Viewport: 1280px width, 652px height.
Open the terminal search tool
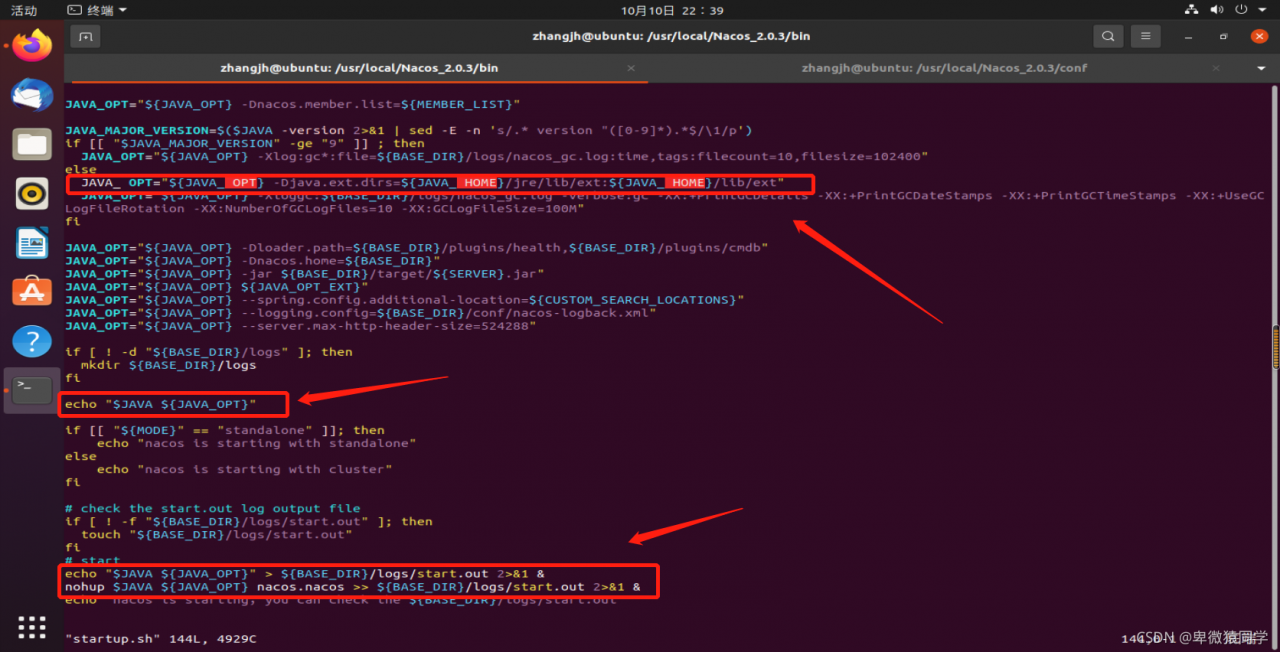(1108, 36)
